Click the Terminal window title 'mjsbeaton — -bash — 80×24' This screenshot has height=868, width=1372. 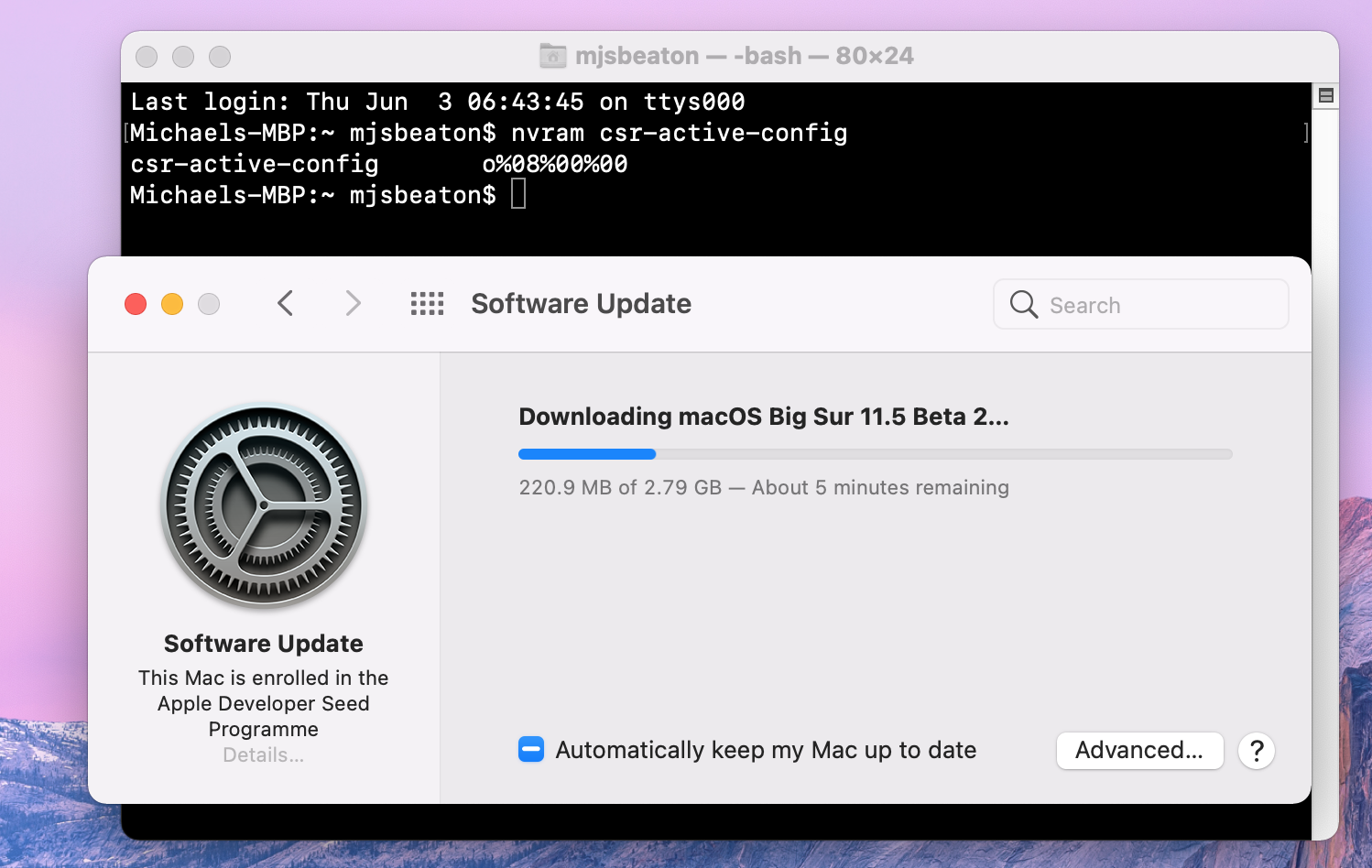click(x=745, y=56)
